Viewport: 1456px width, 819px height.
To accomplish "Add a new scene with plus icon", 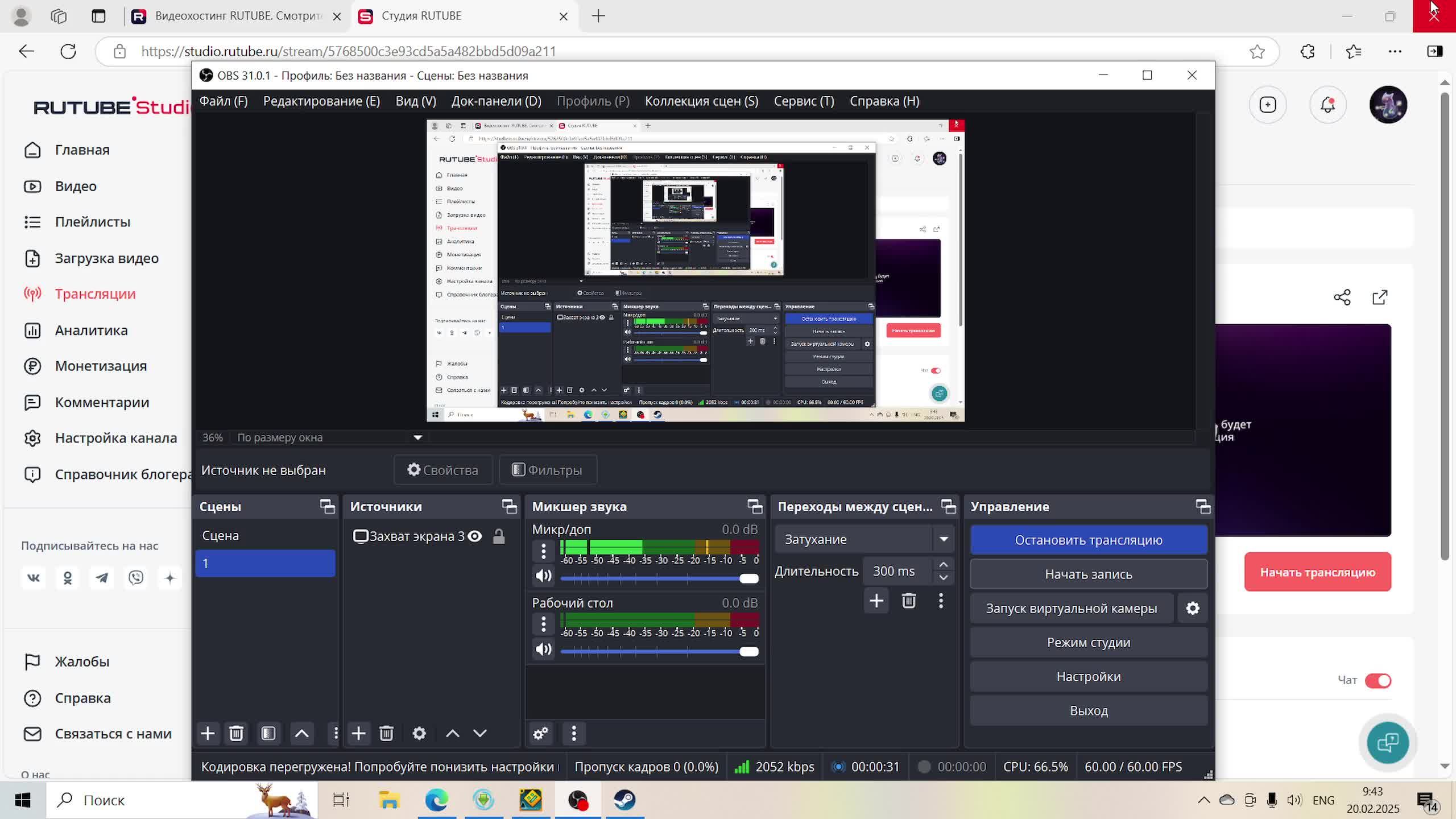I will tap(208, 733).
